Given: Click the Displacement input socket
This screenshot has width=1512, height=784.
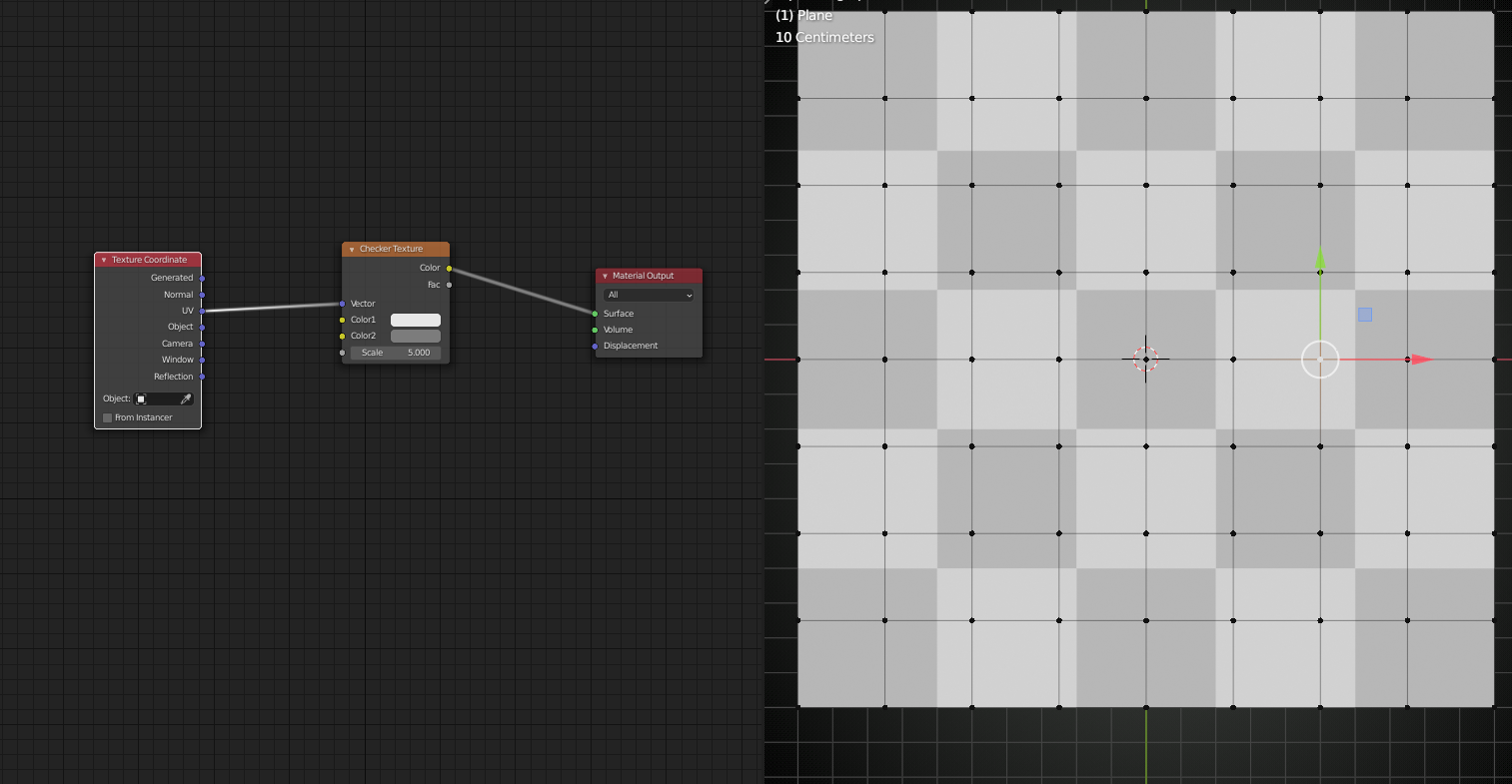Looking at the screenshot, I should 595,346.
